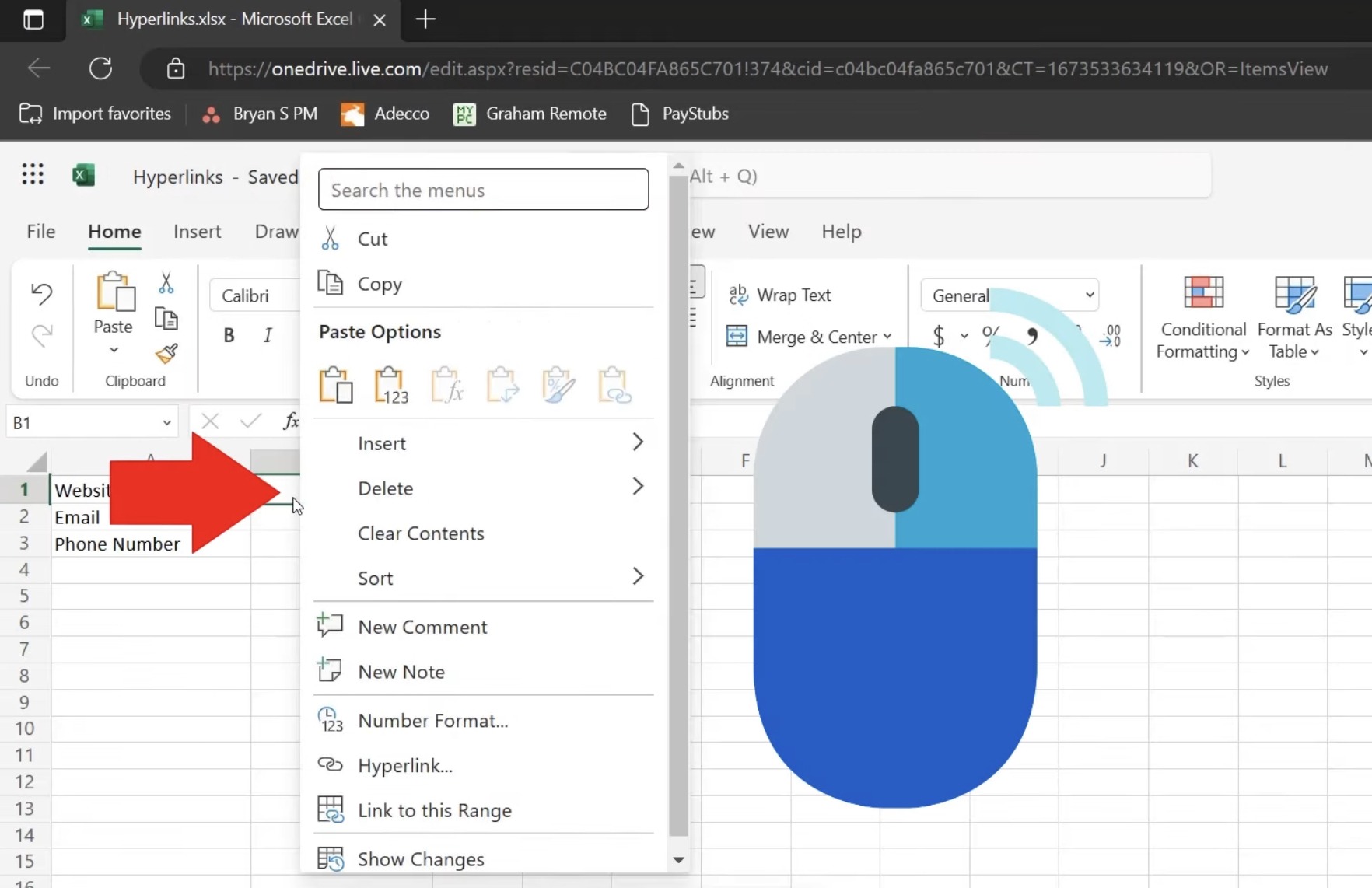Open the app launcher grid icon
The width and height of the screenshot is (1372, 888).
pos(33,175)
